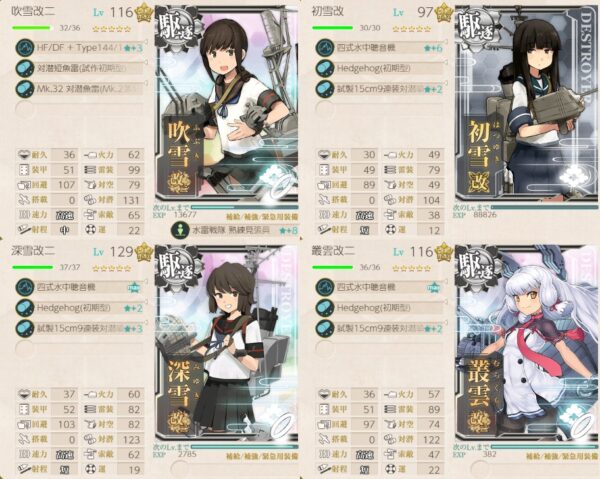Select Murakumo's 15cm 9-tube ASW rocket icon
This screenshot has height=479, width=600.
click(x=325, y=328)
